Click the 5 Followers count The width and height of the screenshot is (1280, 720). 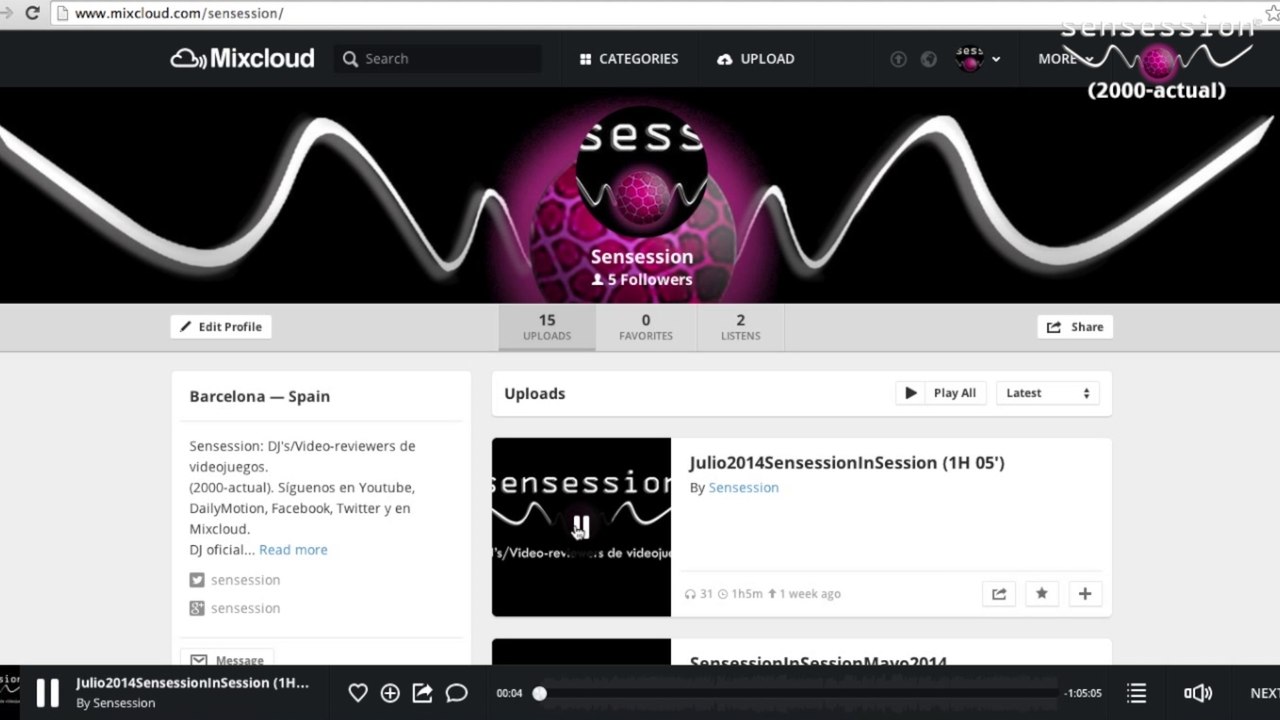pyautogui.click(x=642, y=280)
